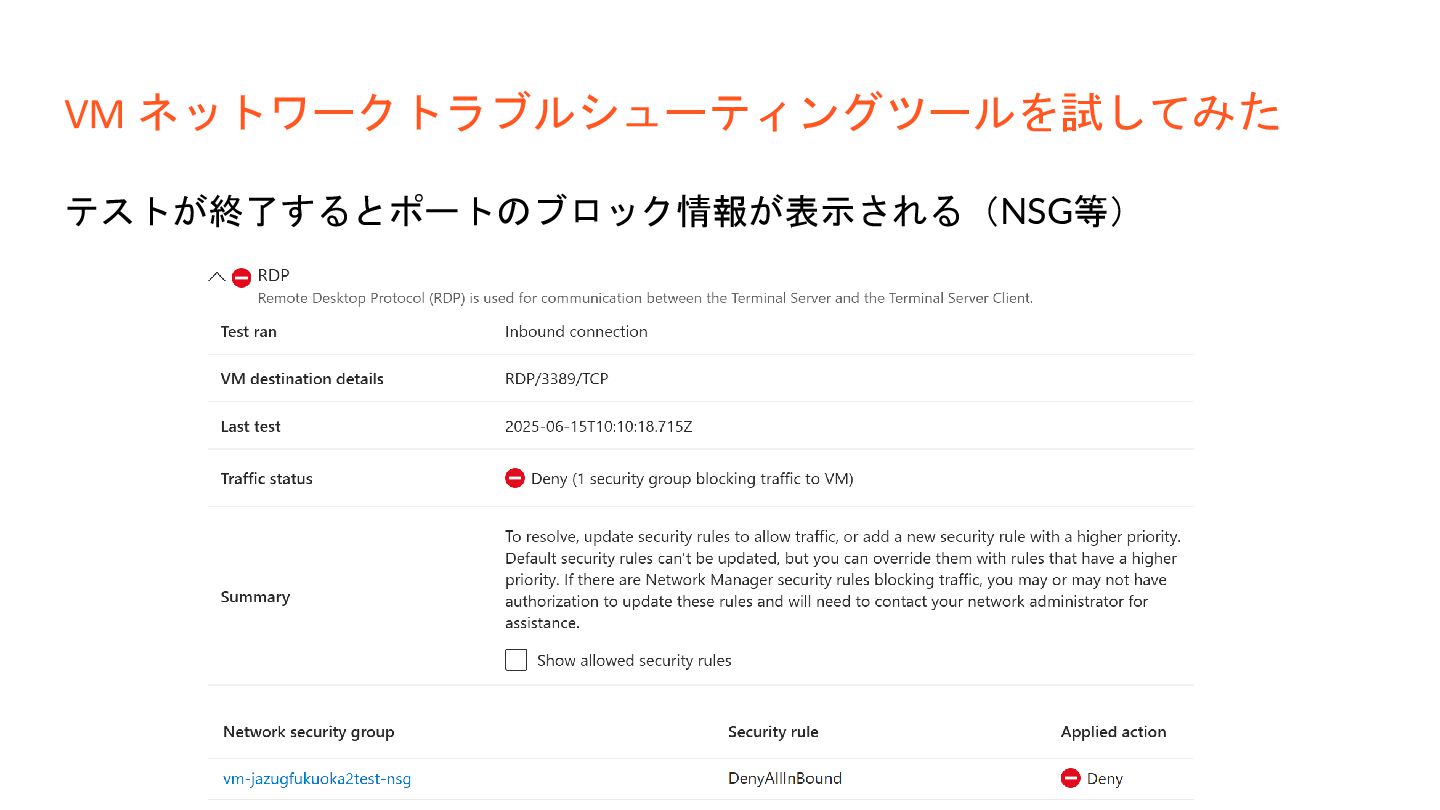This screenshot has width=1440, height=810.
Task: Click the Applied action column header
Action: point(1113,732)
